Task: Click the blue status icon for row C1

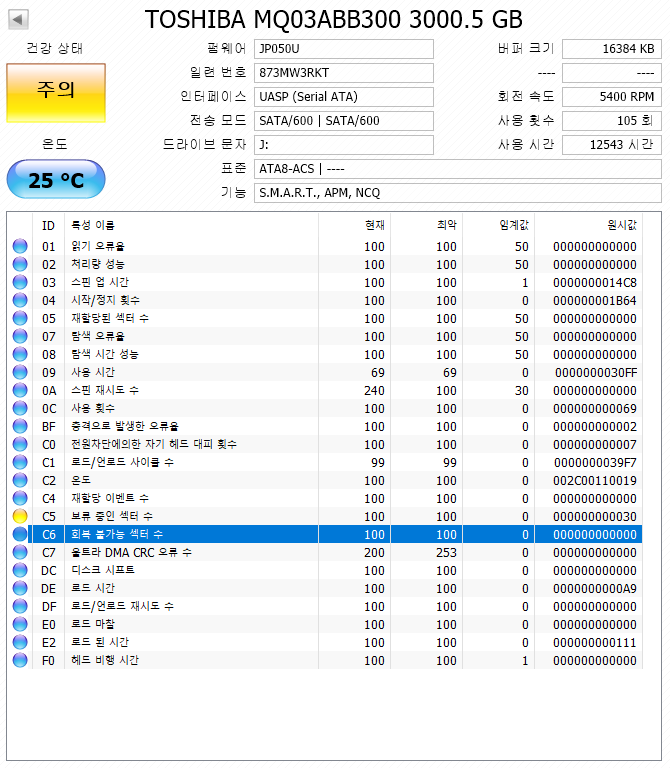Action: tap(20, 462)
